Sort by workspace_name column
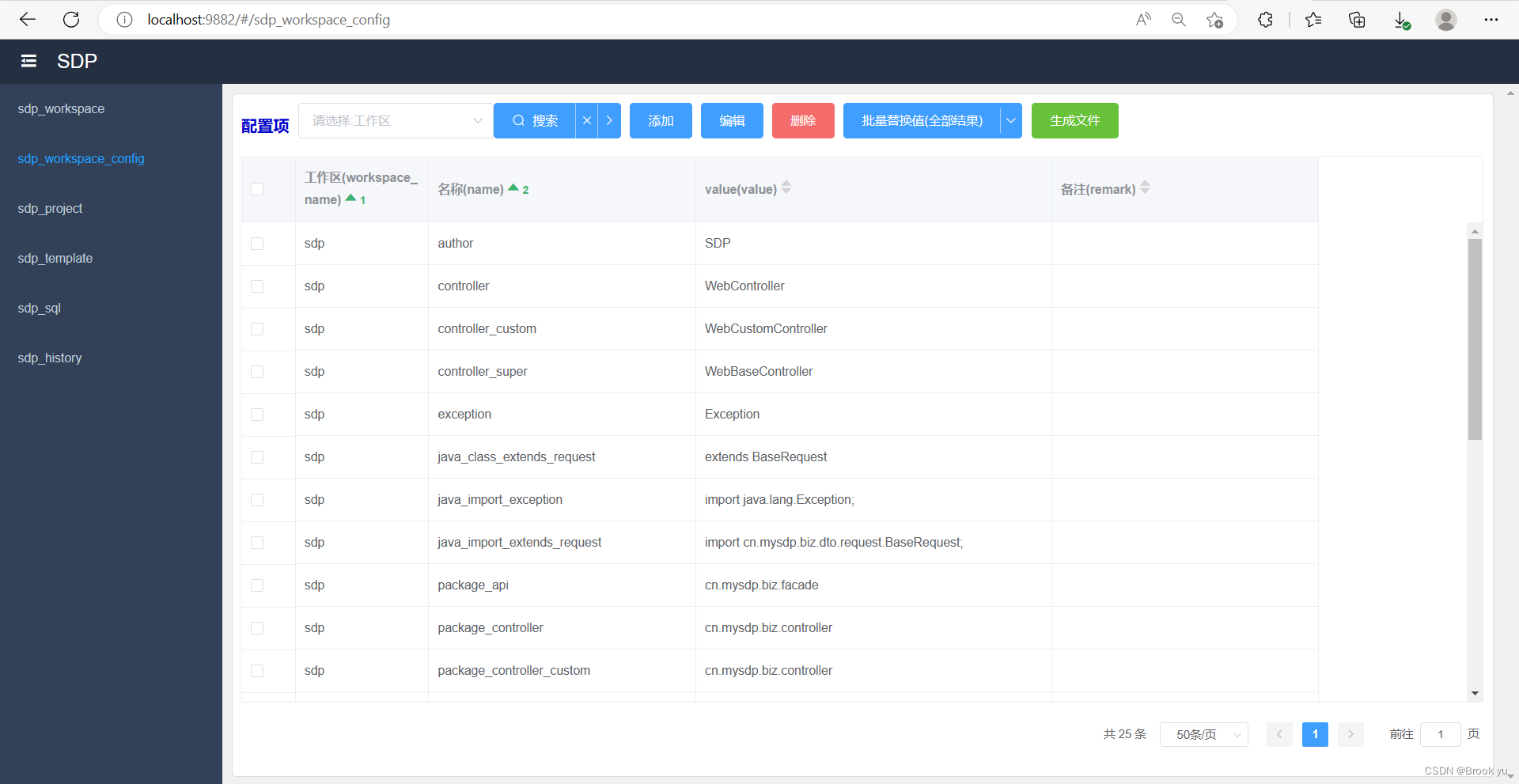Viewport: 1519px width, 784px height. point(351,198)
